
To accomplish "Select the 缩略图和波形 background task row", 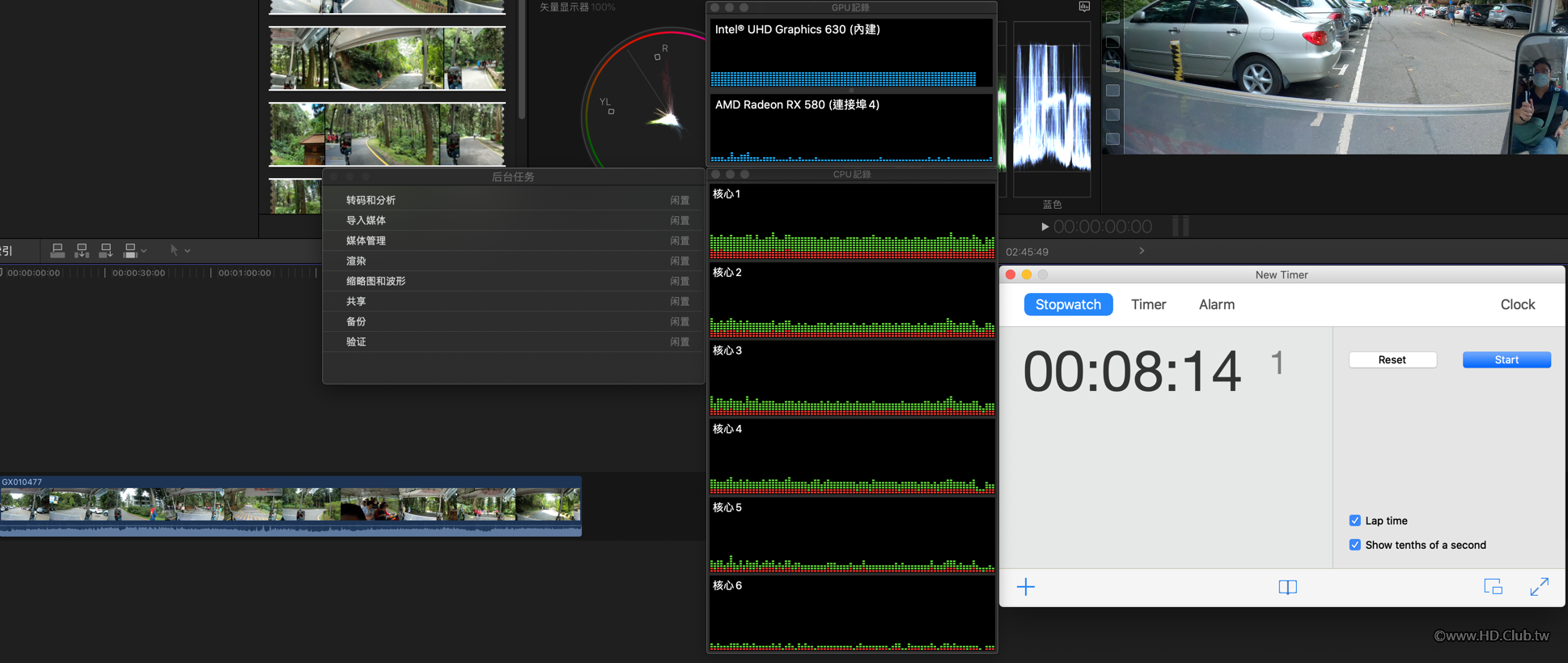I will point(514,281).
